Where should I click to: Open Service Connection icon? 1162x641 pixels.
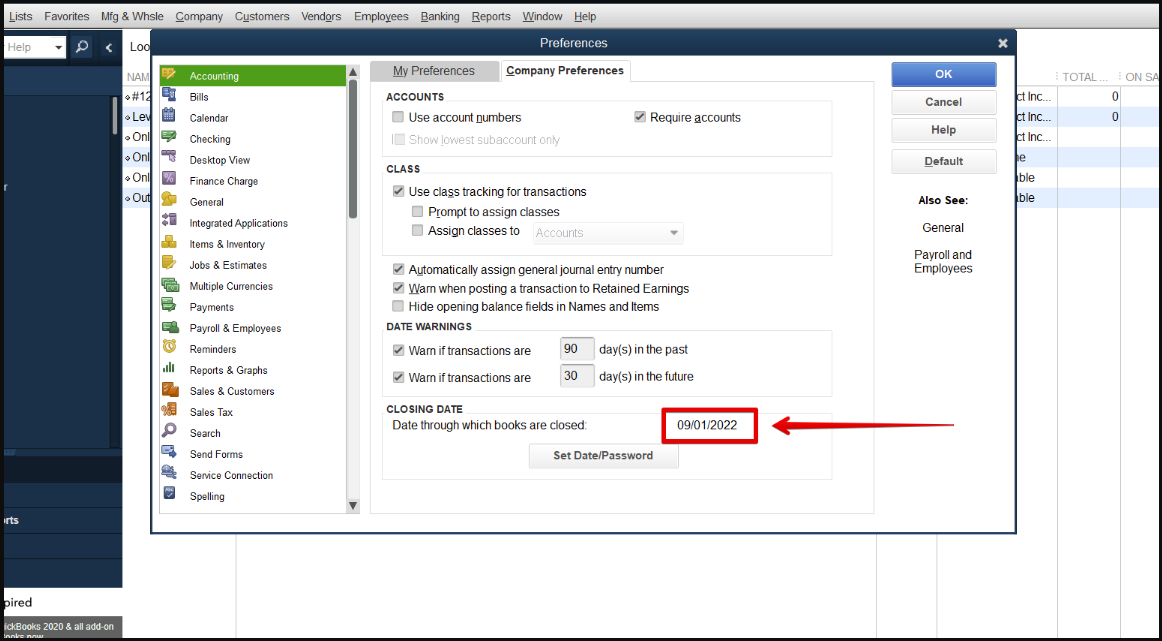(169, 474)
